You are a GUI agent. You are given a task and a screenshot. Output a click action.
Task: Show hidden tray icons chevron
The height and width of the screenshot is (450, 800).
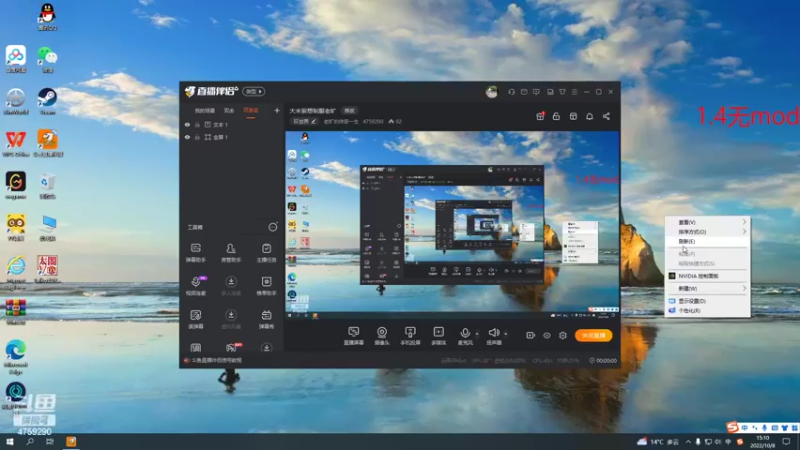tap(688, 442)
